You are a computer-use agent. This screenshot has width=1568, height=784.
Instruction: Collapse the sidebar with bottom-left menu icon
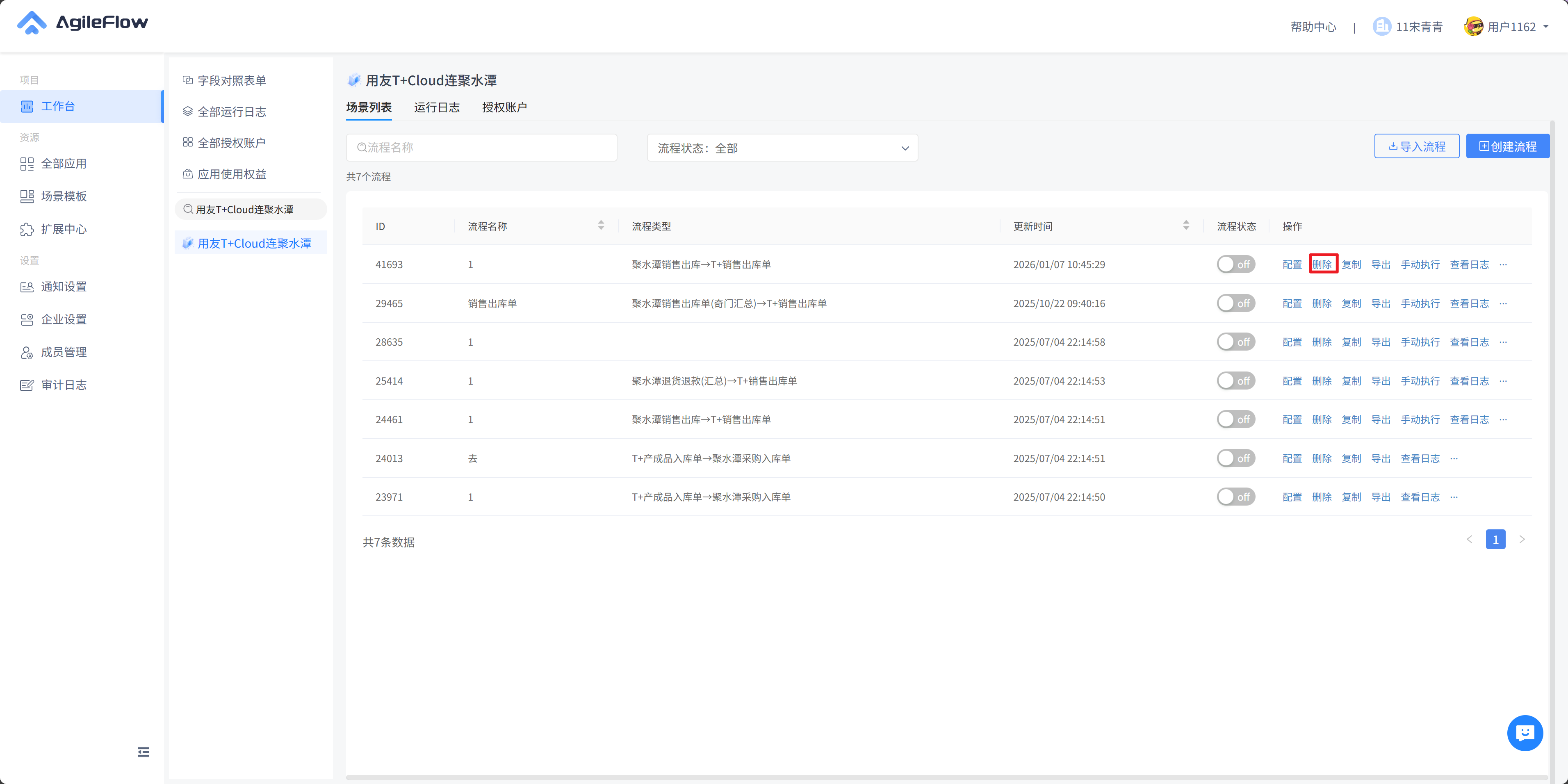(143, 752)
